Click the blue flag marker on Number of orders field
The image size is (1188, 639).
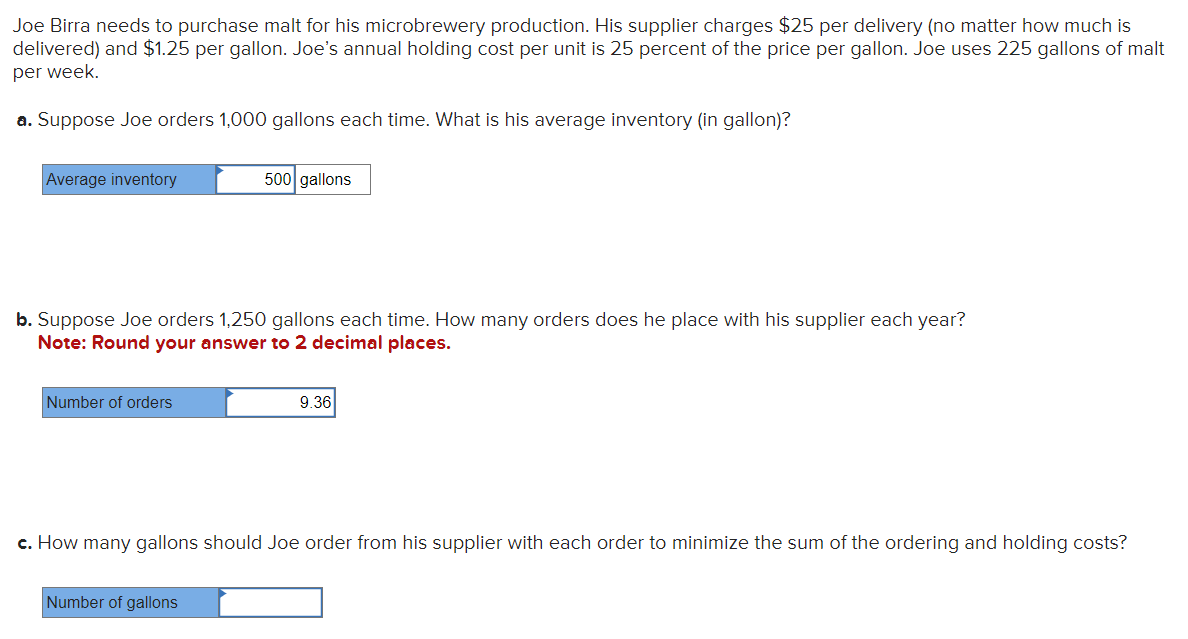click(x=230, y=394)
